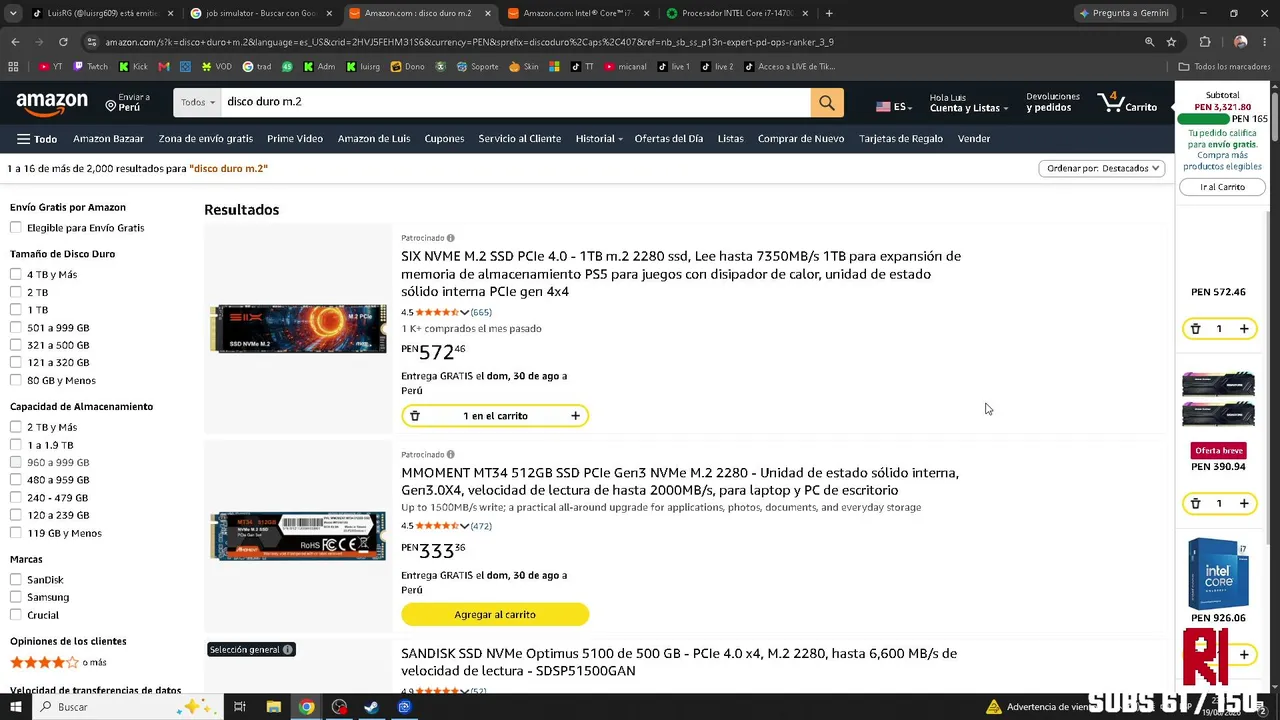Check the SanDisk brand filter
The image size is (1280, 720).
coord(16,580)
